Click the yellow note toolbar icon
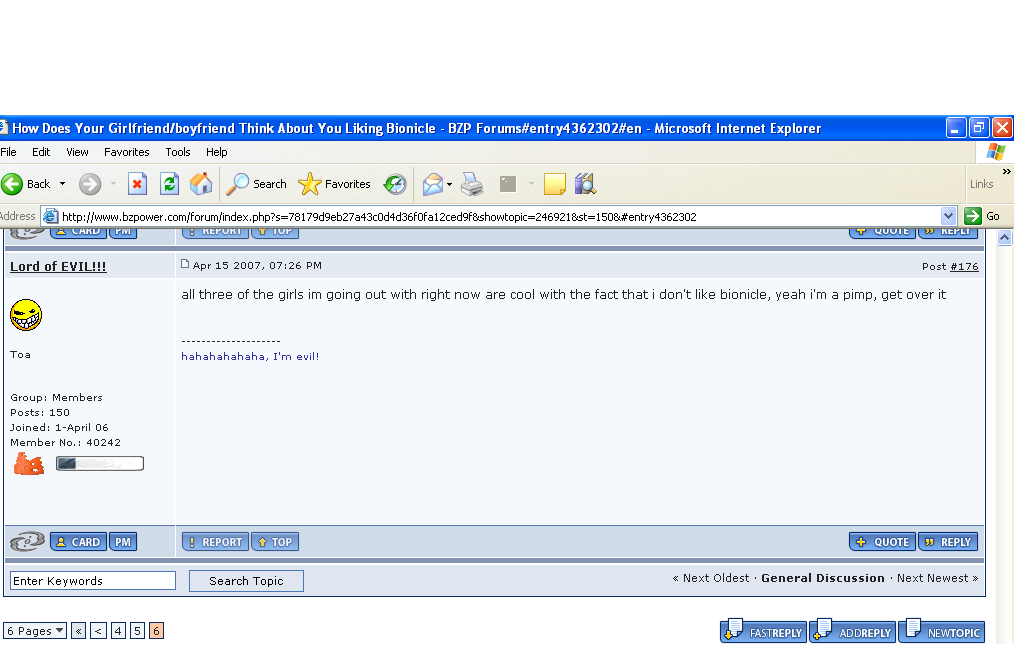Image resolution: width=1015 pixels, height=651 pixels. pos(555,184)
